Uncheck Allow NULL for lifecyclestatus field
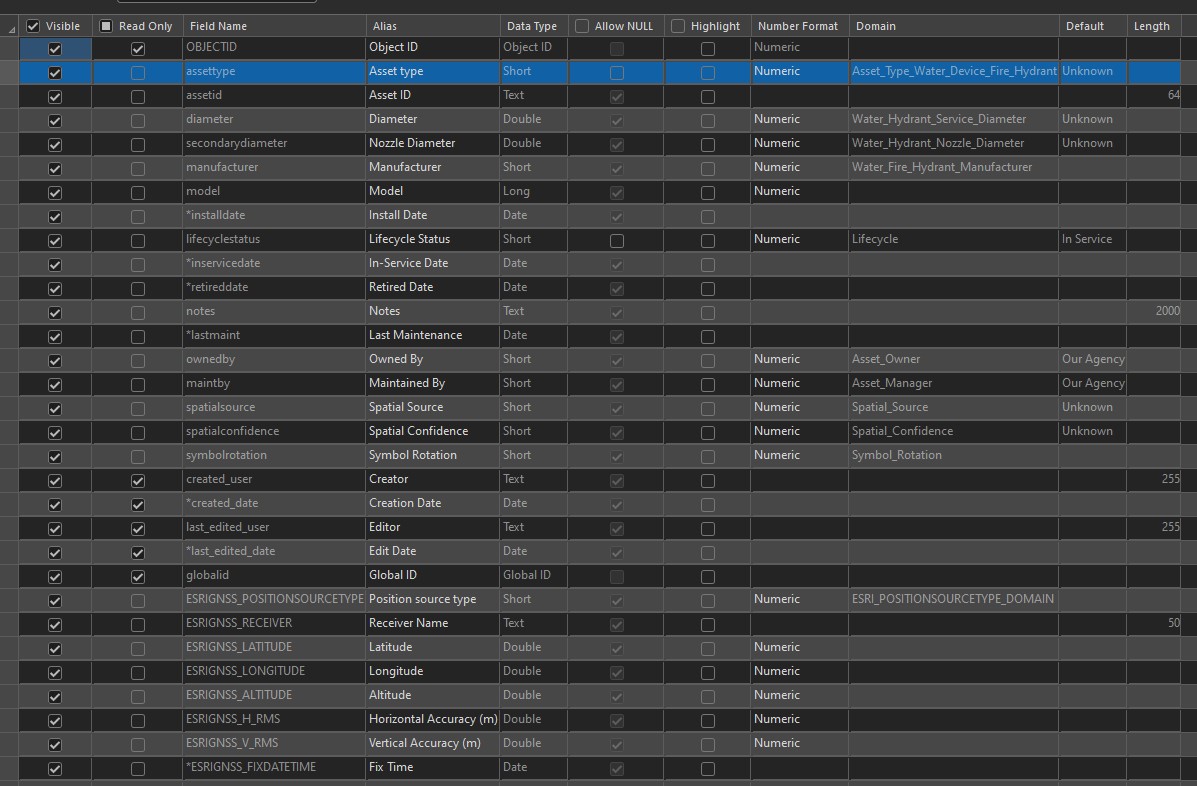Viewport: 1197px width, 786px height. tap(617, 240)
